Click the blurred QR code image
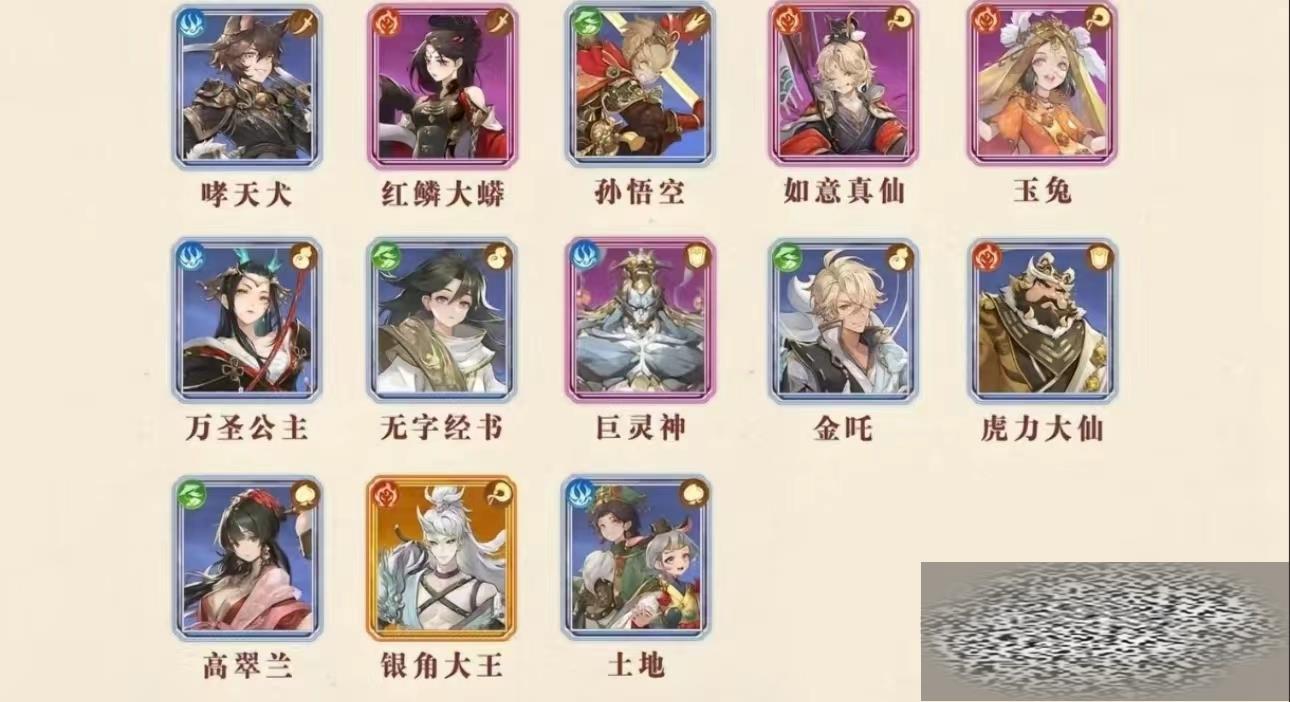The height and width of the screenshot is (702, 1290). coord(1105,631)
